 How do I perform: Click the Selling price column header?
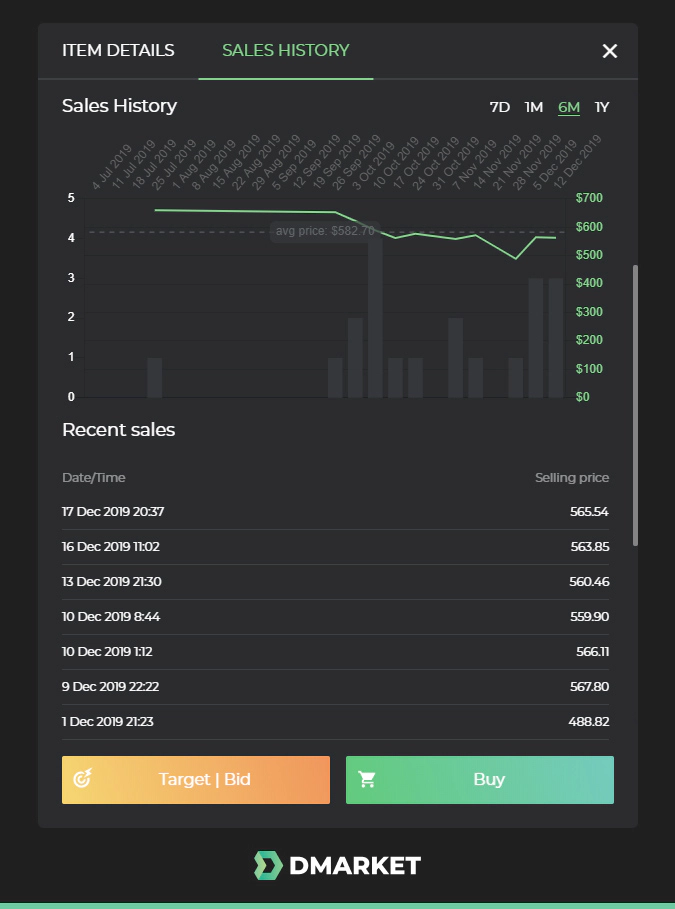coord(571,477)
